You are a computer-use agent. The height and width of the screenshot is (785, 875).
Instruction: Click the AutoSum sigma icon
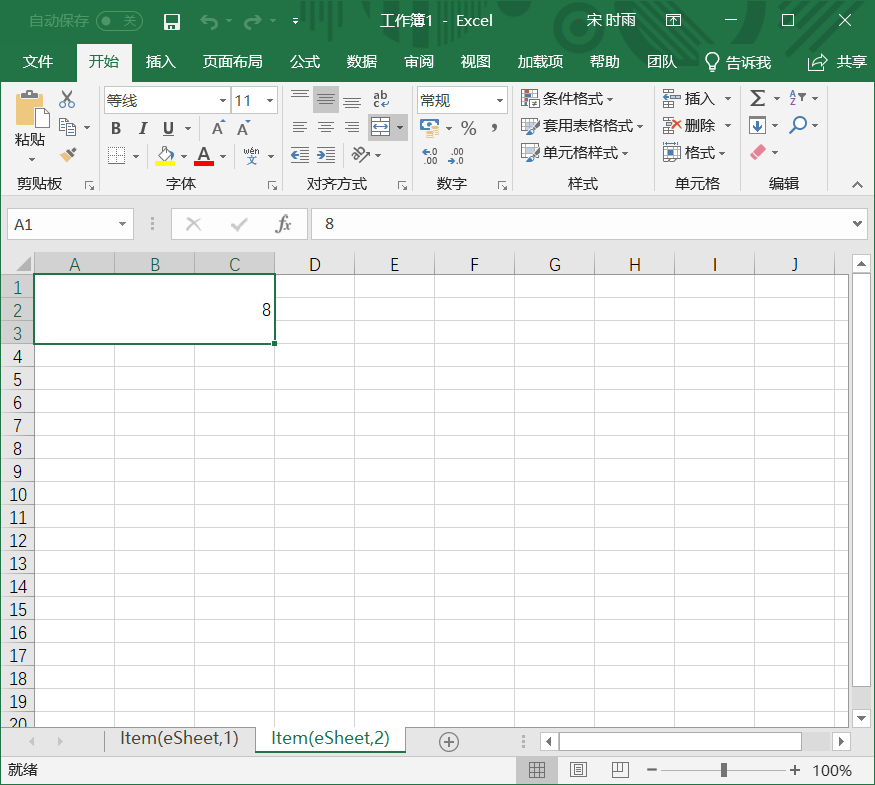[x=757, y=98]
